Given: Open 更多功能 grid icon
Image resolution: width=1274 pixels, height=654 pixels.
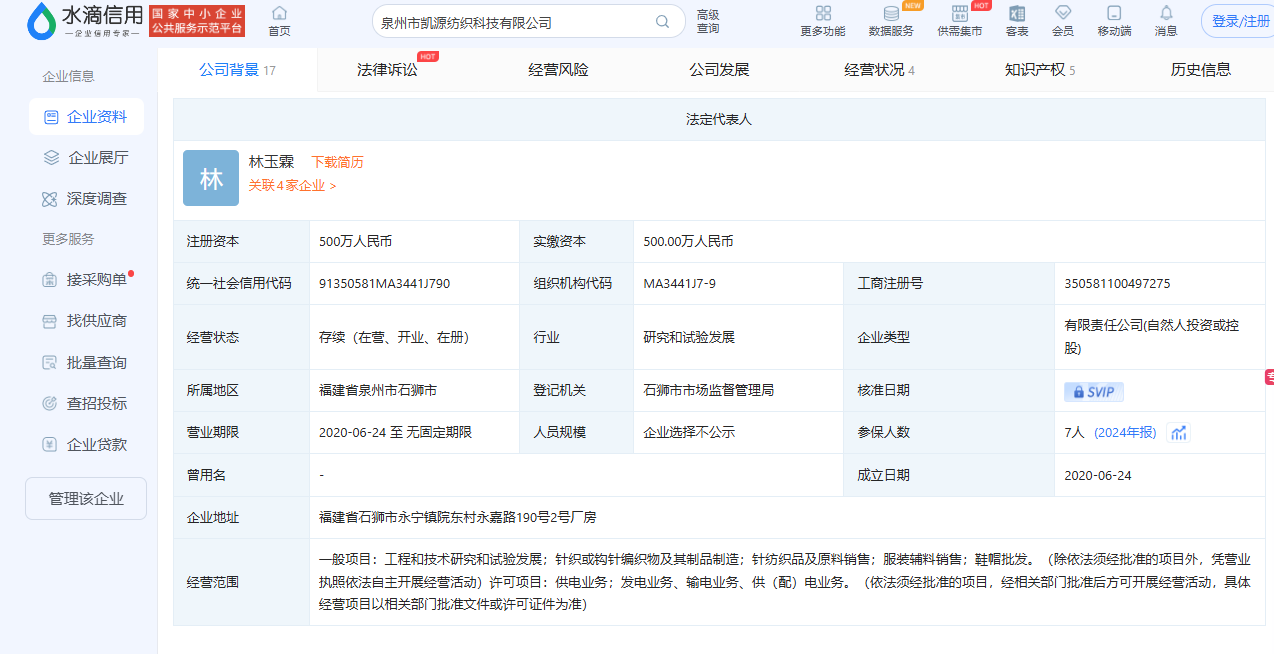Looking at the screenshot, I should click(823, 14).
